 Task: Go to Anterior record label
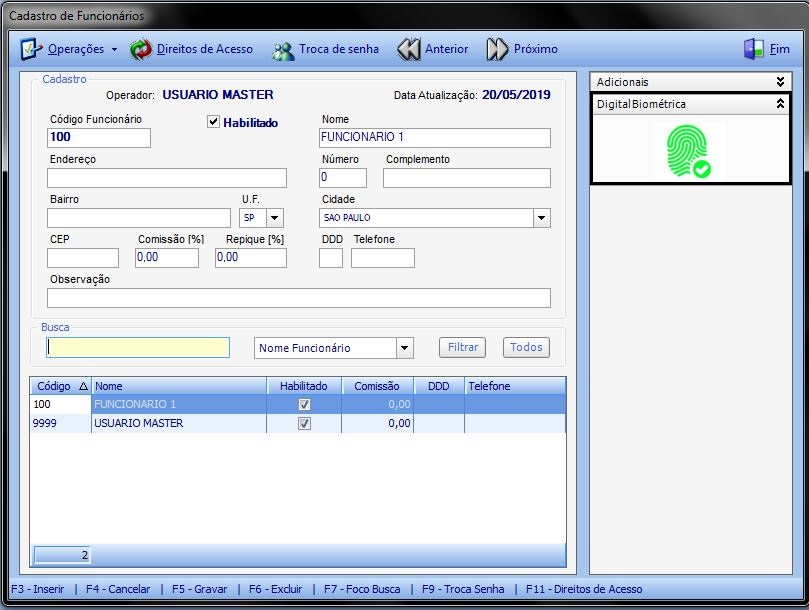tap(446, 49)
